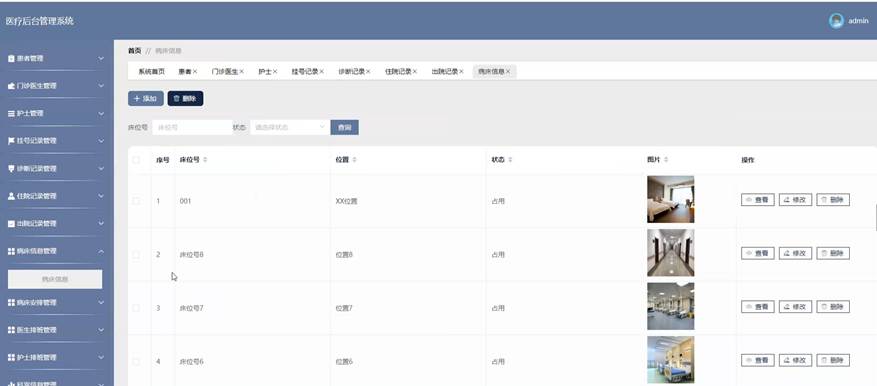Switch to the 系统首页 tab
The height and width of the screenshot is (386, 877).
152,72
